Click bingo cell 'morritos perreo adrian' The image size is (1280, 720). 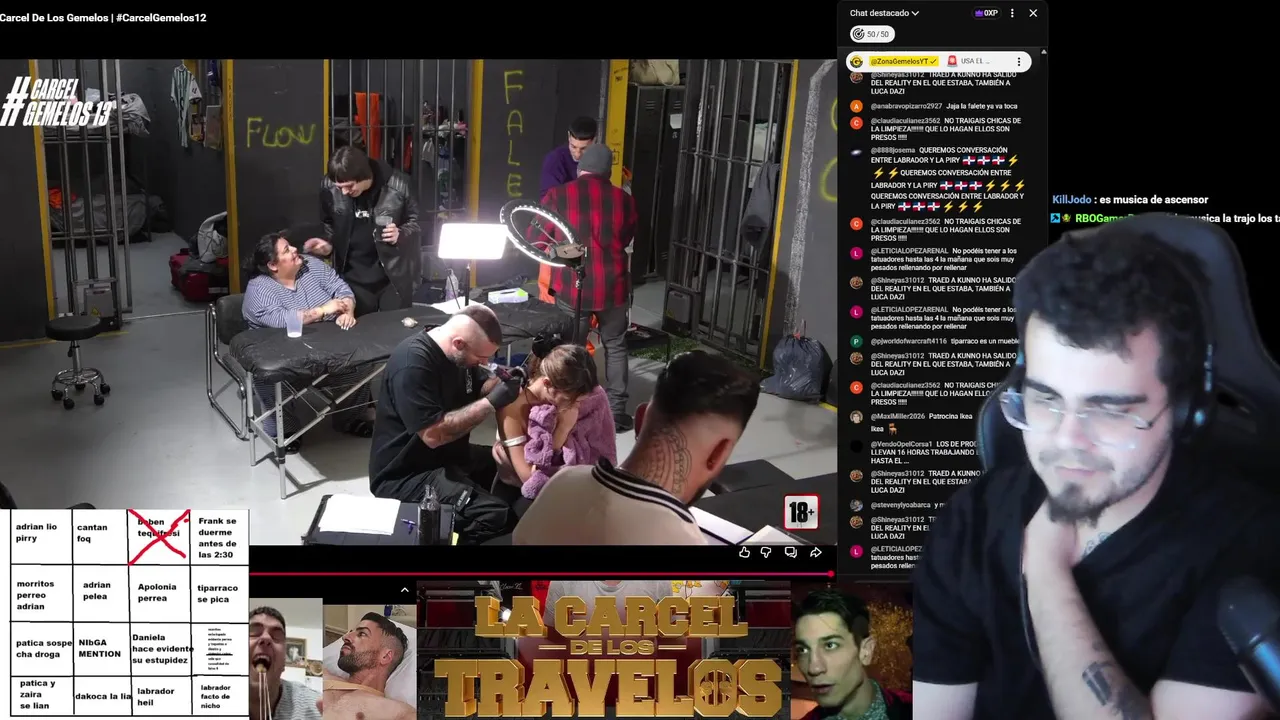39,594
